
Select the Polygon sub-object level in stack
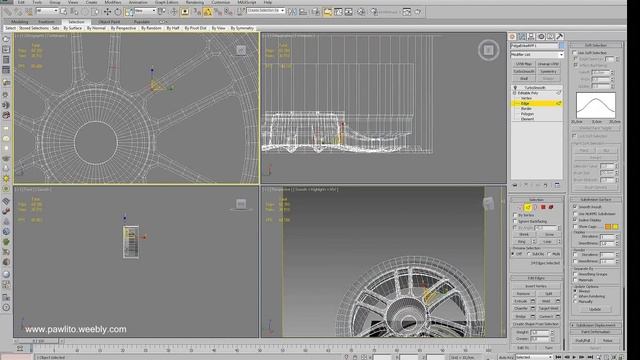527,114
